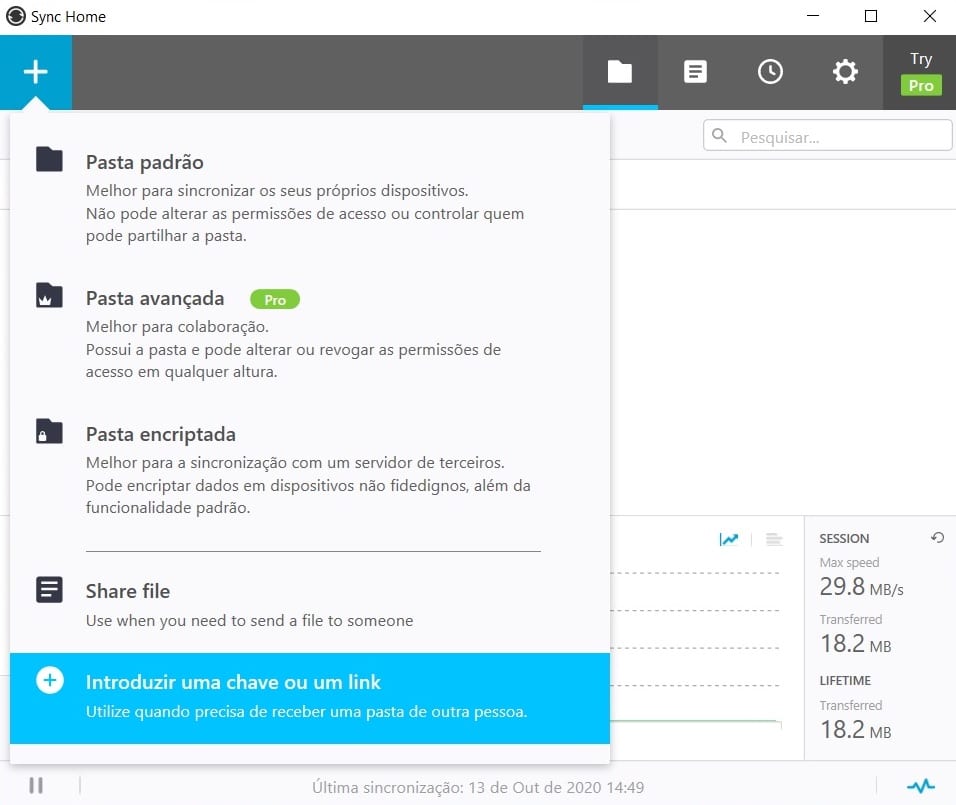Click session Transferred 18.2 MB value below Max speed
Viewport: 956px width, 805px height.
[855, 644]
